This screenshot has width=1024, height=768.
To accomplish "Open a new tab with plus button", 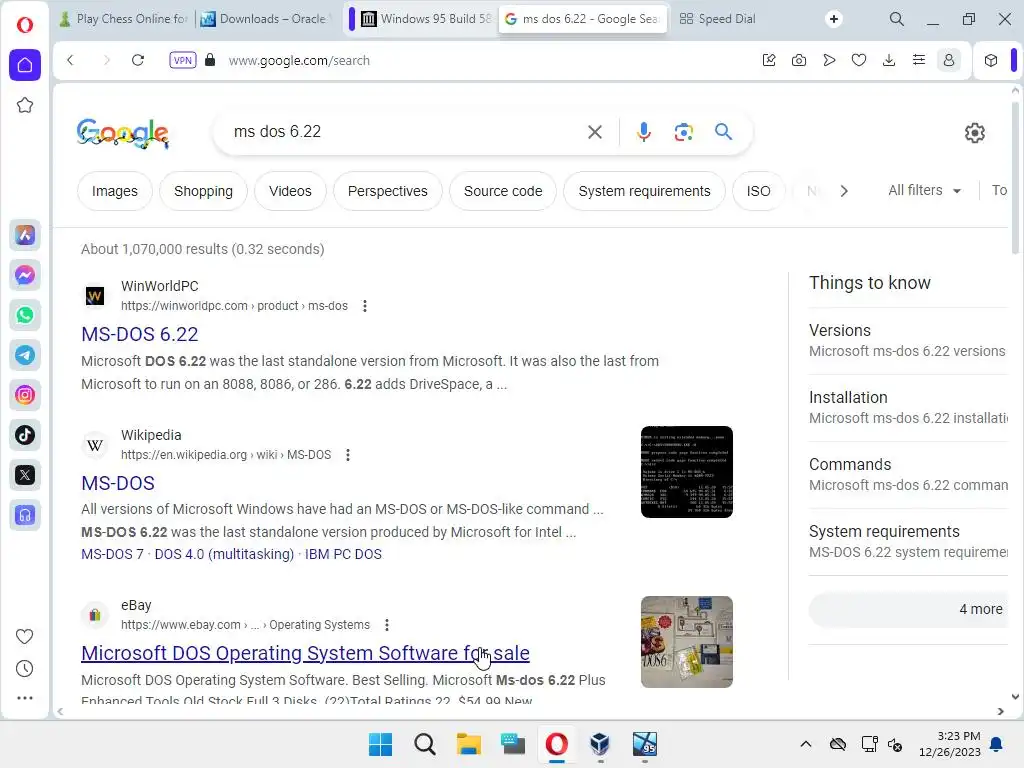I will pos(834,19).
